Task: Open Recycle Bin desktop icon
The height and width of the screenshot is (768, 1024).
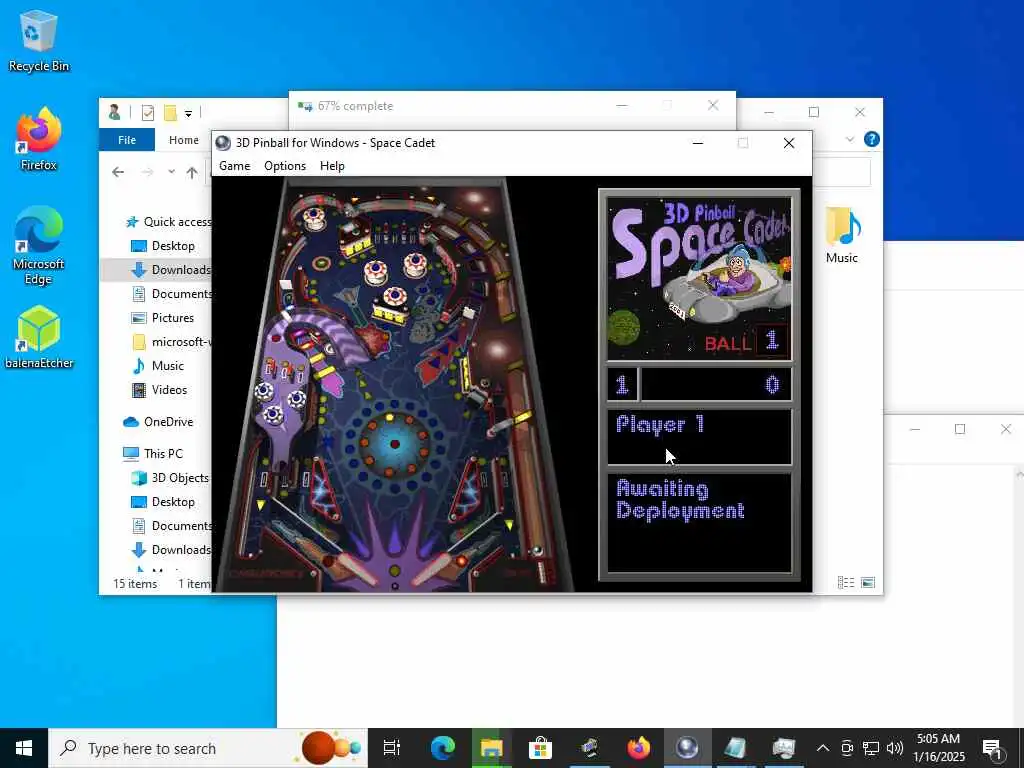Action: pos(39,40)
